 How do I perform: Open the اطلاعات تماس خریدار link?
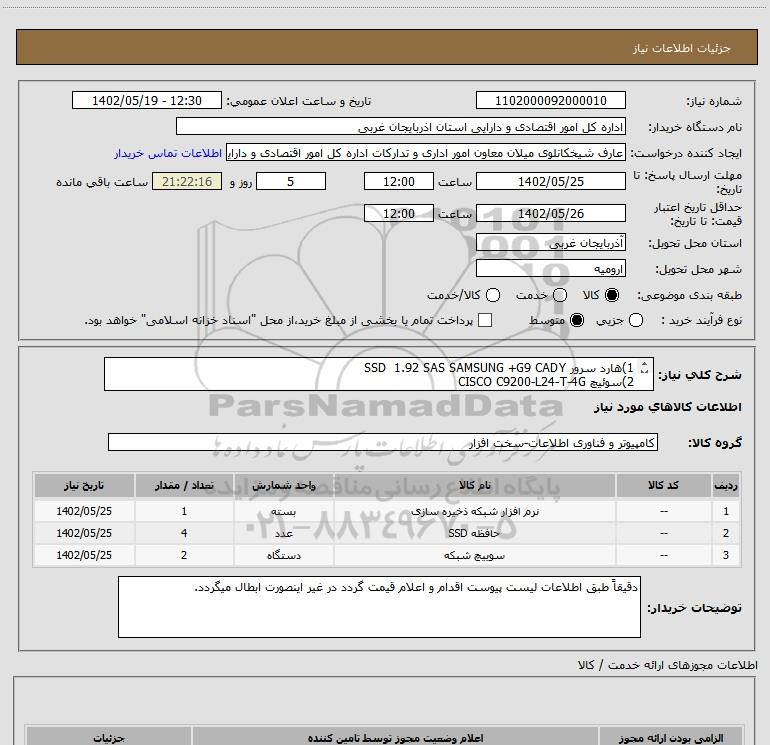pos(168,153)
